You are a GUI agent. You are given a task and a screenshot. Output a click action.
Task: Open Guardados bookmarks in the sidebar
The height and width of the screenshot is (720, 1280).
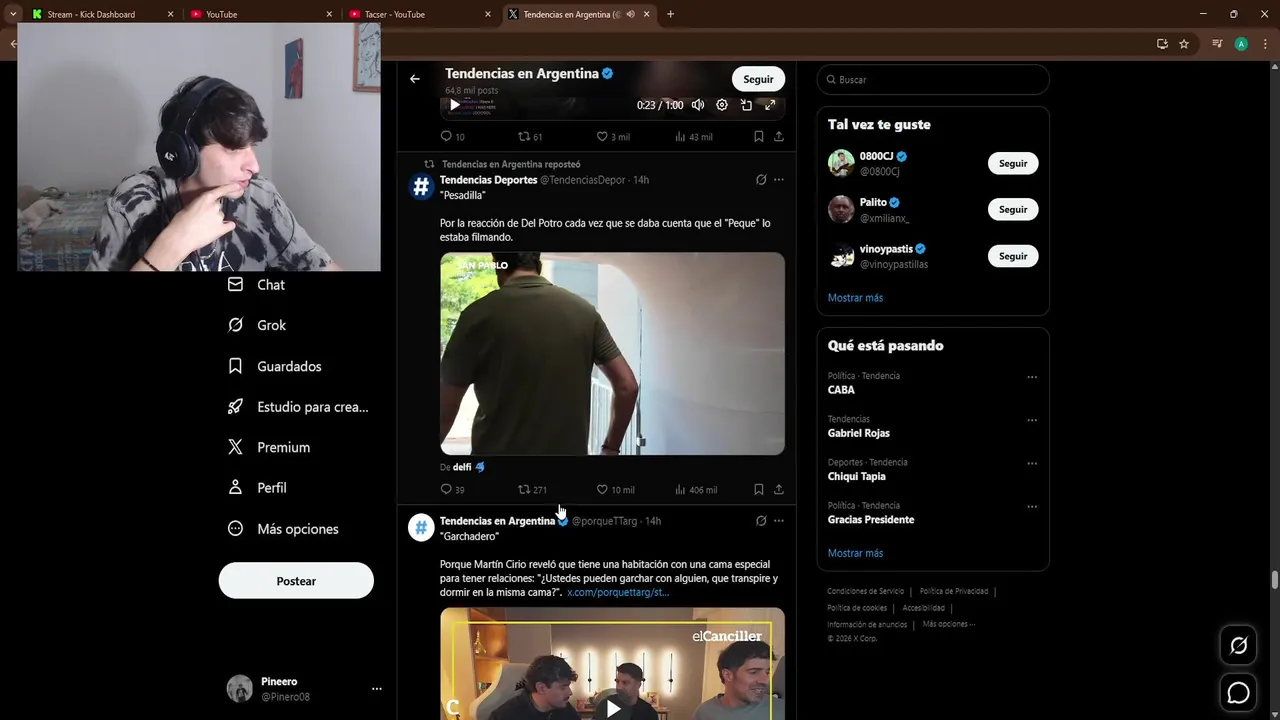coord(275,366)
